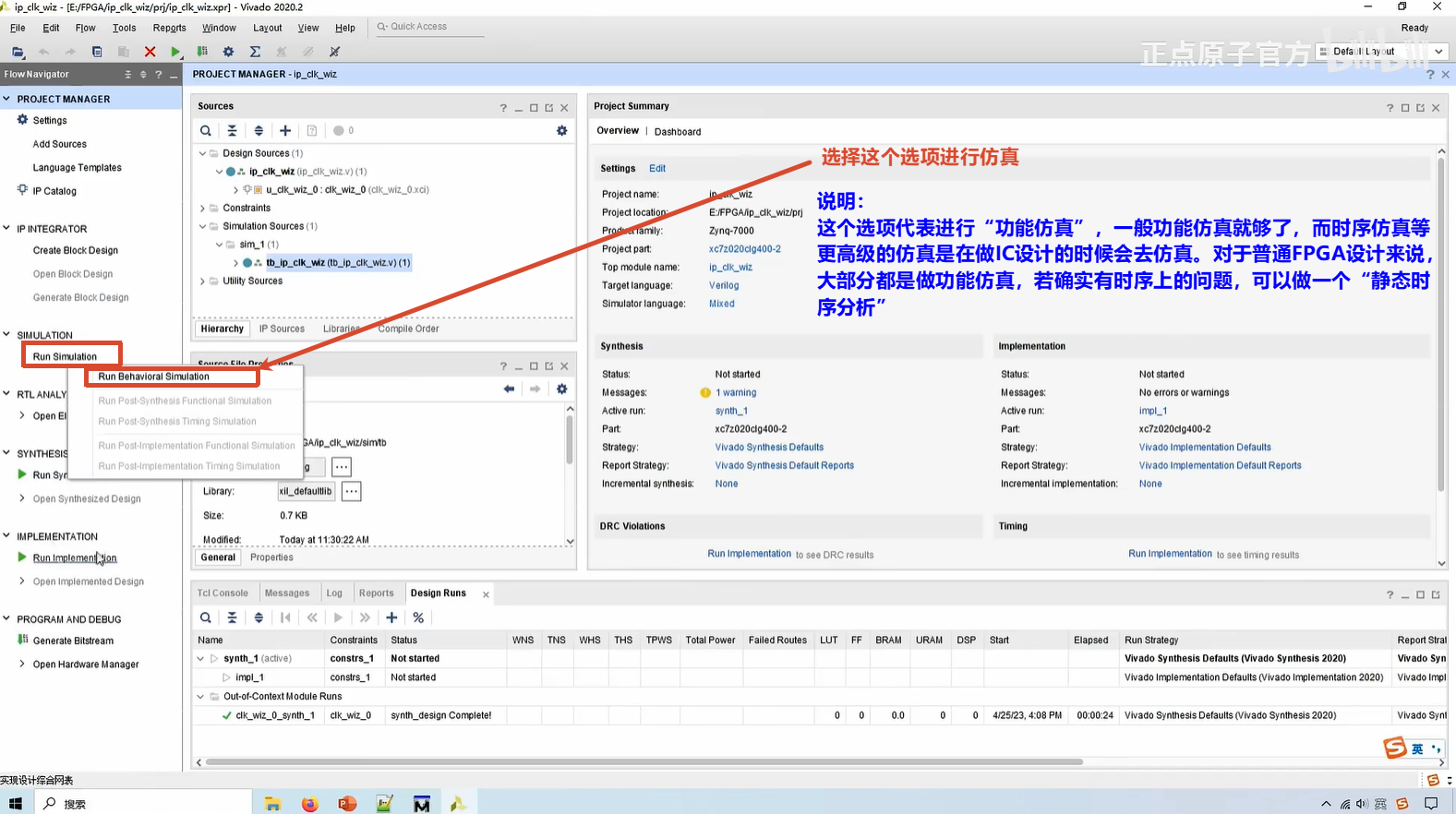Open PowerPoint from the taskbar

(x=347, y=804)
